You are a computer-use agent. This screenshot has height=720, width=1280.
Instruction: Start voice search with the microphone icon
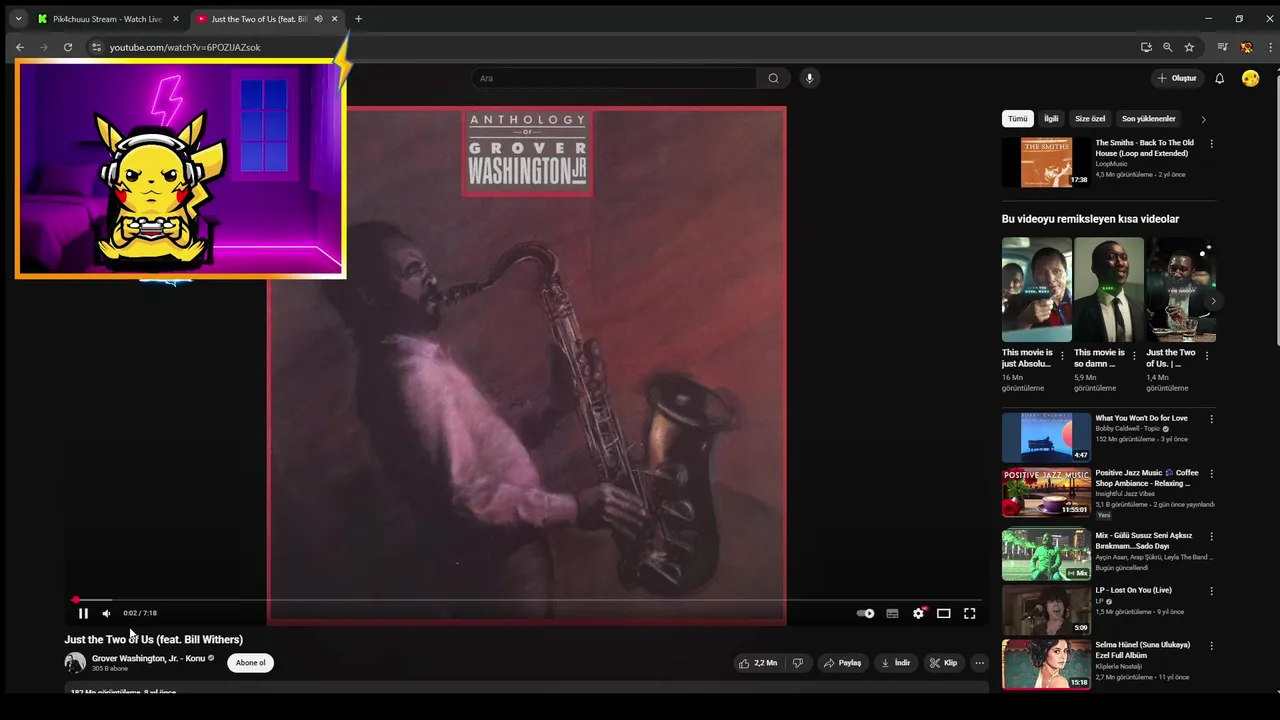click(x=810, y=78)
